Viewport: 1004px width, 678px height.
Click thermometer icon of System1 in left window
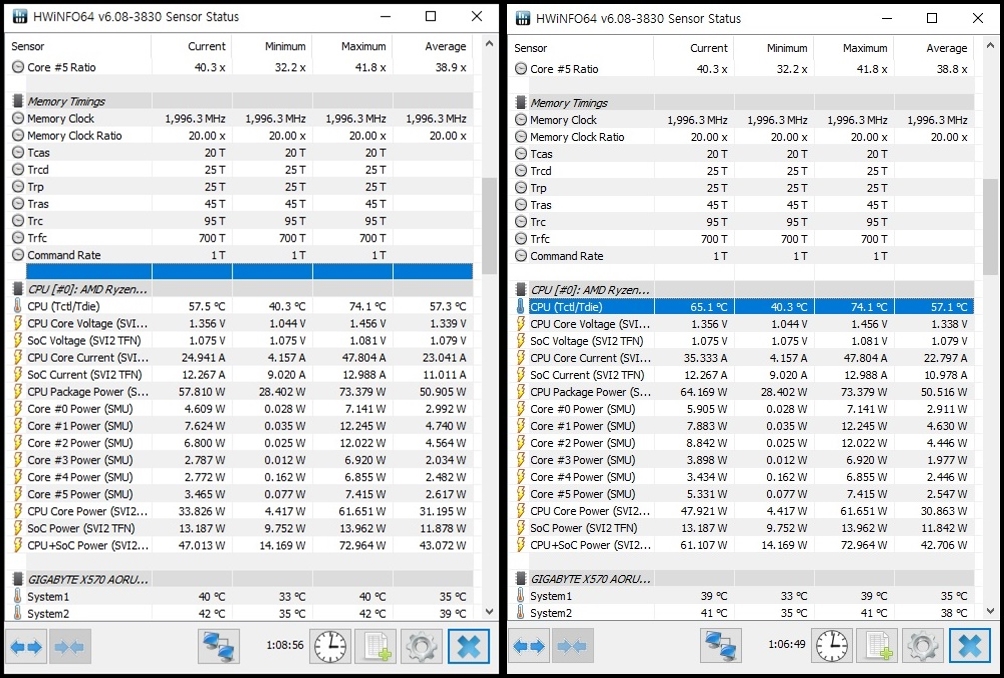click(18, 596)
